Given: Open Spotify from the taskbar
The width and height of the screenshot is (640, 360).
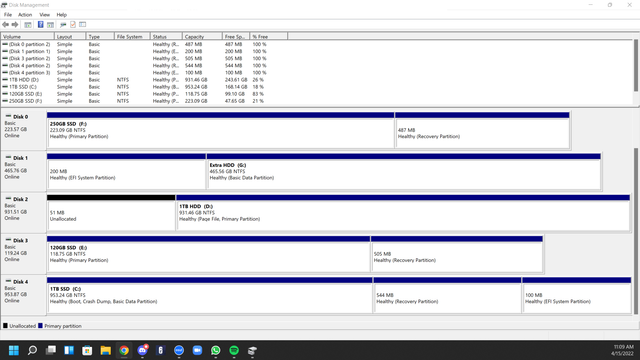Looking at the screenshot, I should [x=234, y=350].
